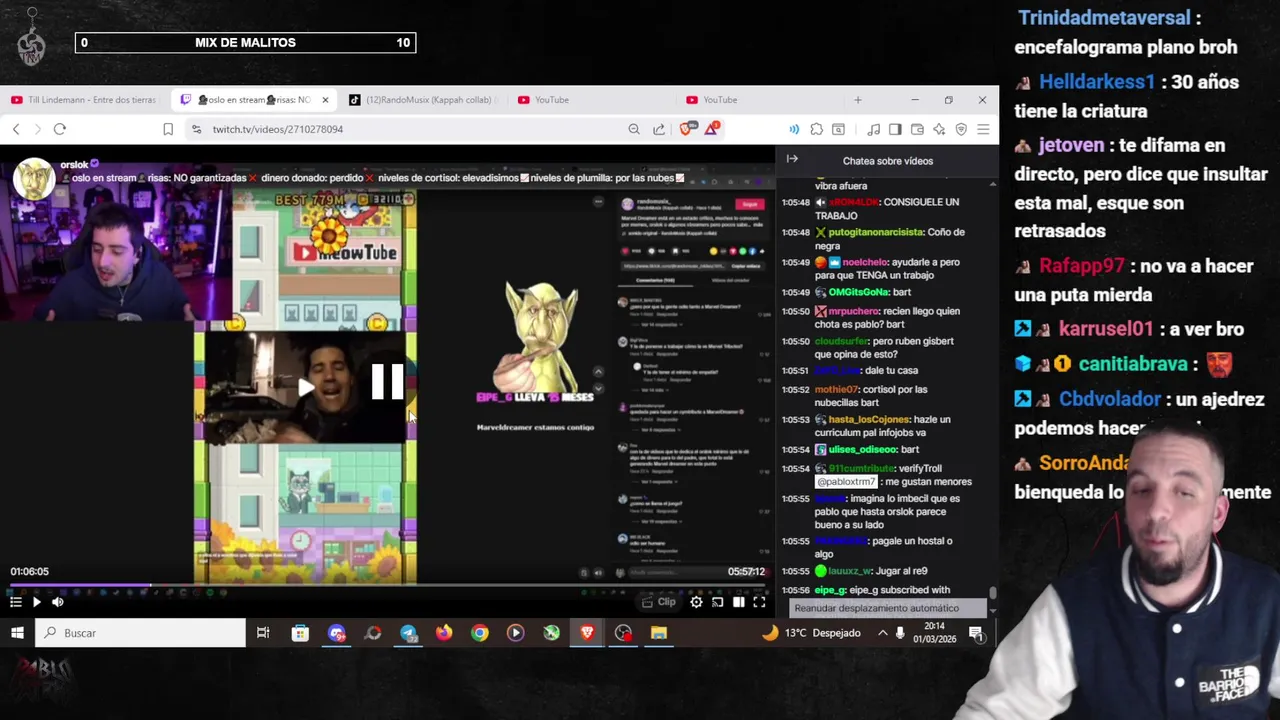Enter fullscreen on the Twitch player
Viewport: 1280px width, 720px height.
(759, 602)
